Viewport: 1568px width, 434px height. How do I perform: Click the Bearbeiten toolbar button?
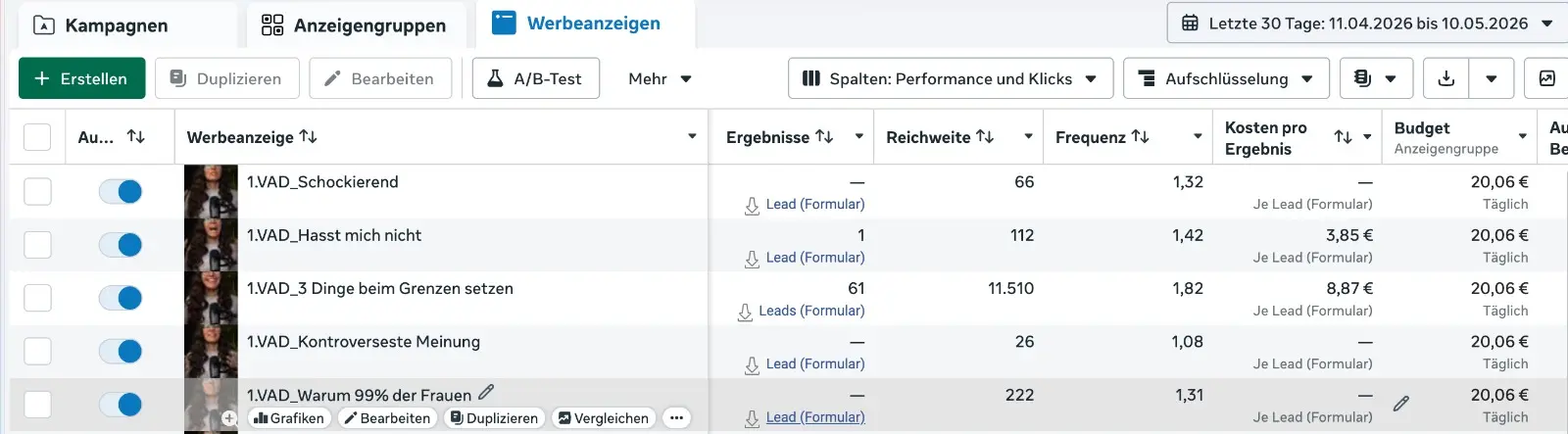coord(380,78)
